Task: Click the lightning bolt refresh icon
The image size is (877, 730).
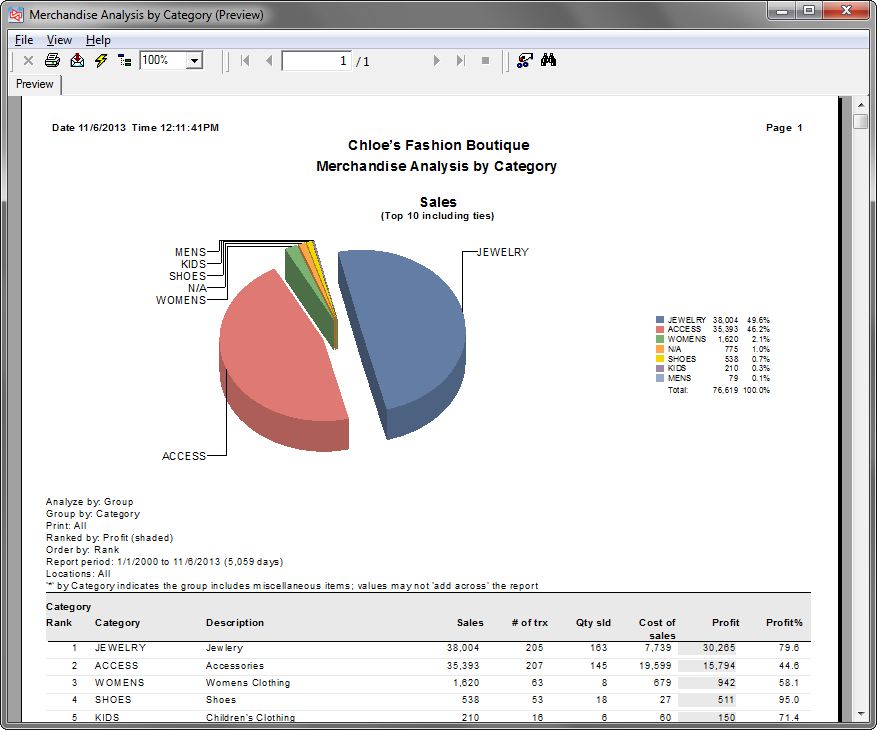Action: tap(101, 61)
